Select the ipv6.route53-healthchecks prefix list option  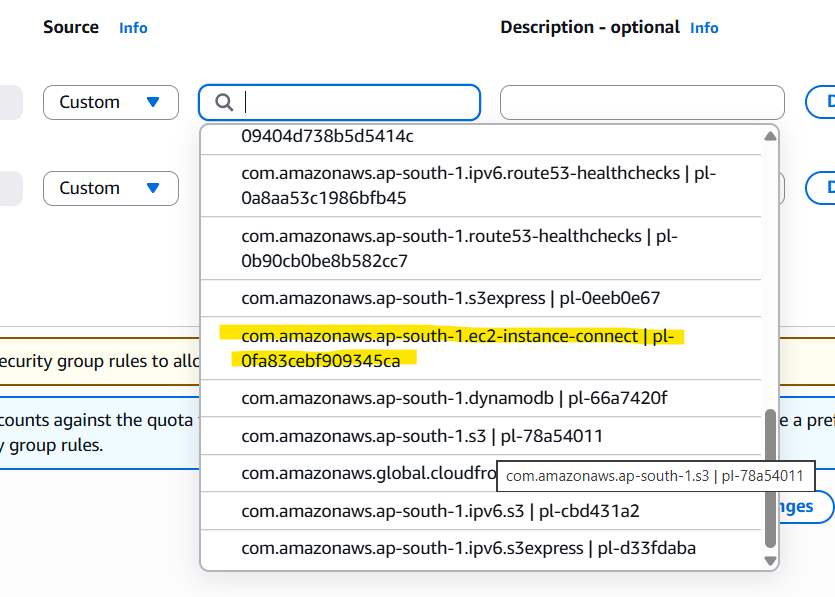tap(478, 185)
